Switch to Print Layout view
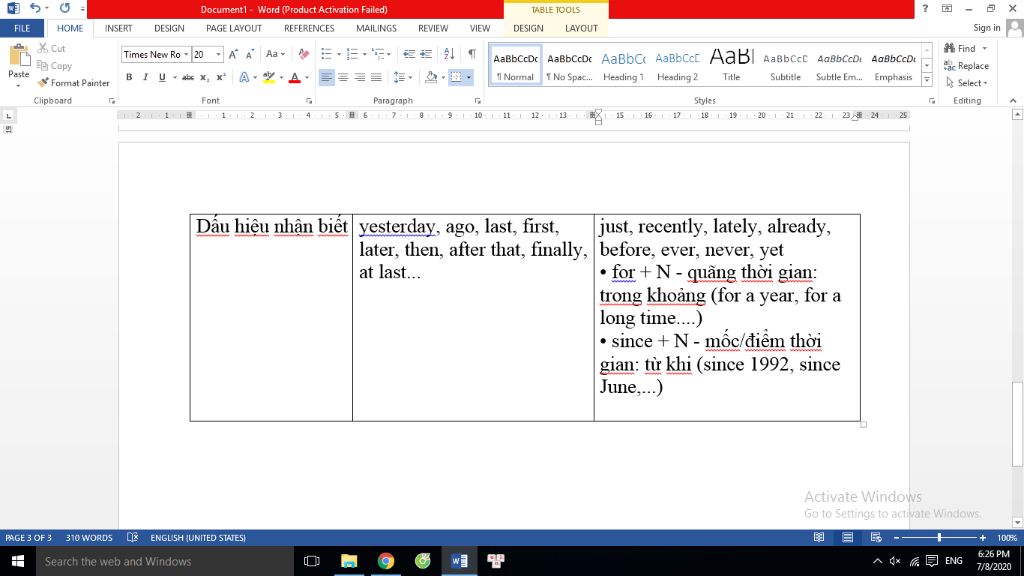1024x576 pixels. (848, 537)
